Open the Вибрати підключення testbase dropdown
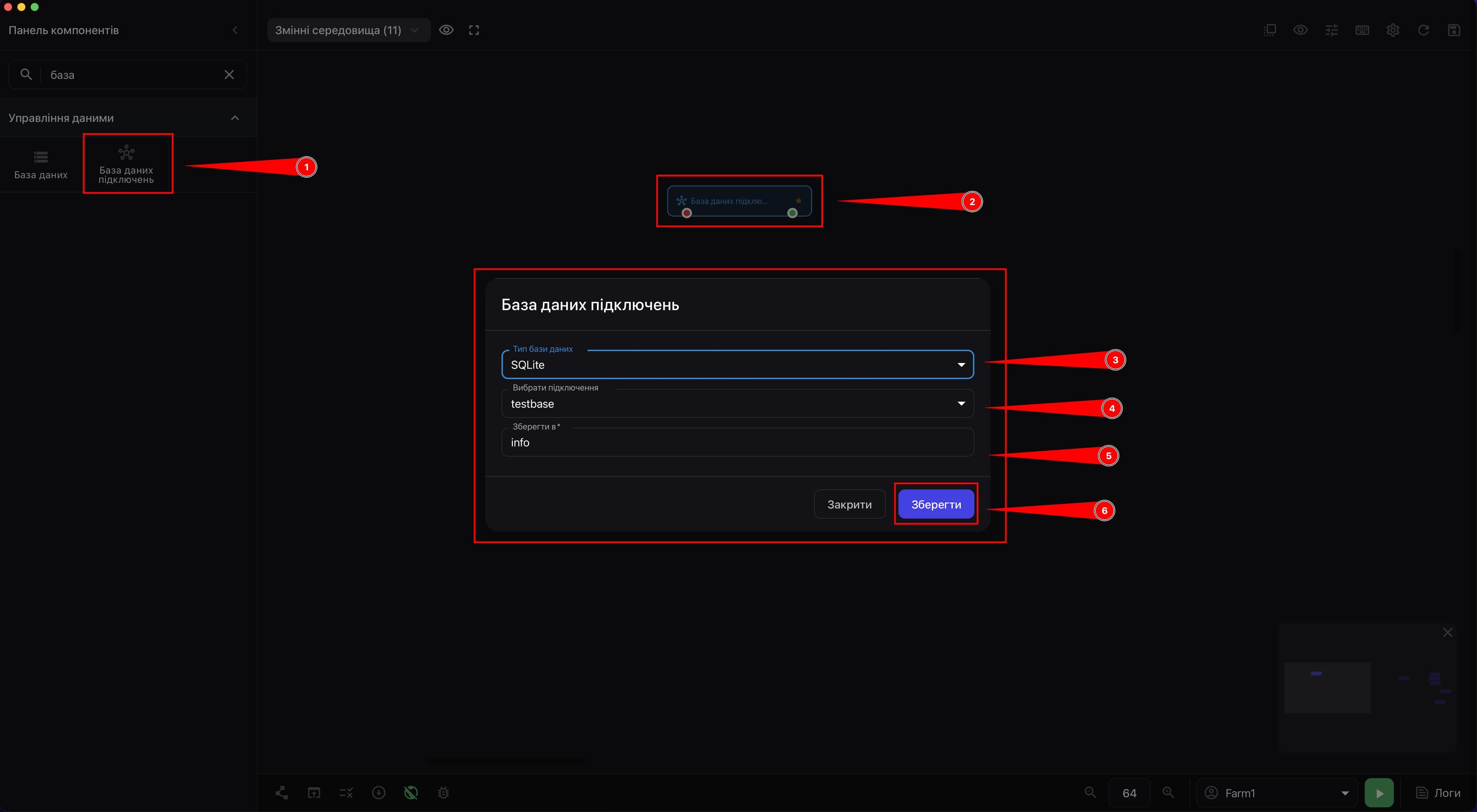 pyautogui.click(x=737, y=404)
